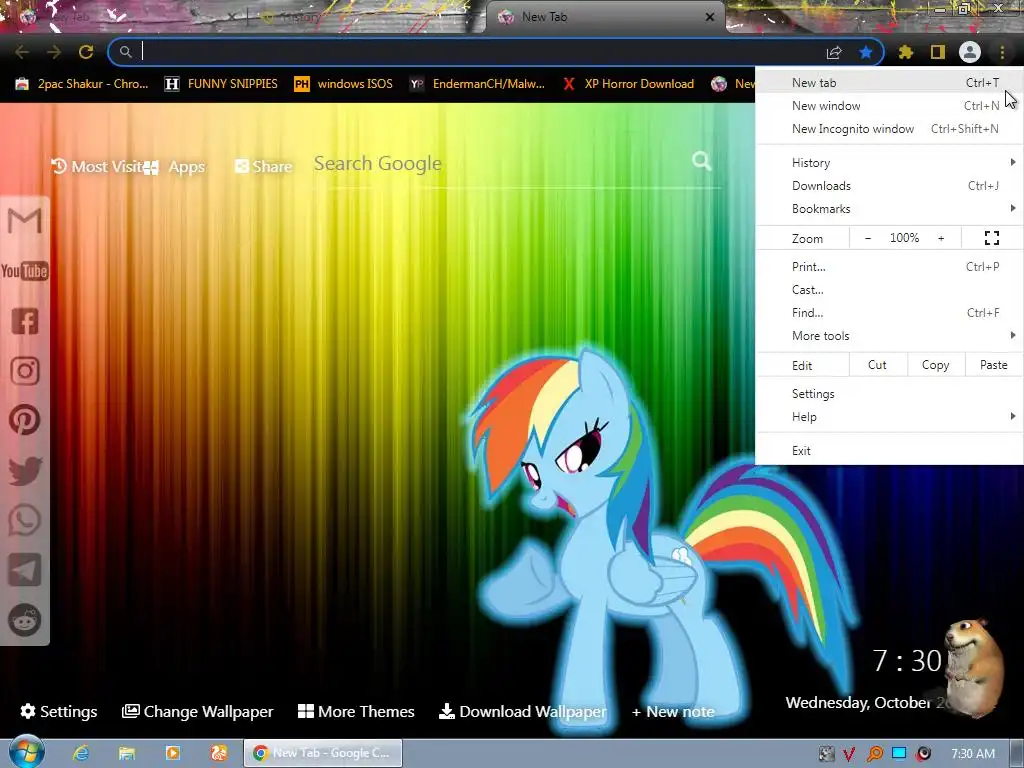Open the EndermanCH/Malw... bookmark
The height and width of the screenshot is (768, 1024).
(x=477, y=84)
